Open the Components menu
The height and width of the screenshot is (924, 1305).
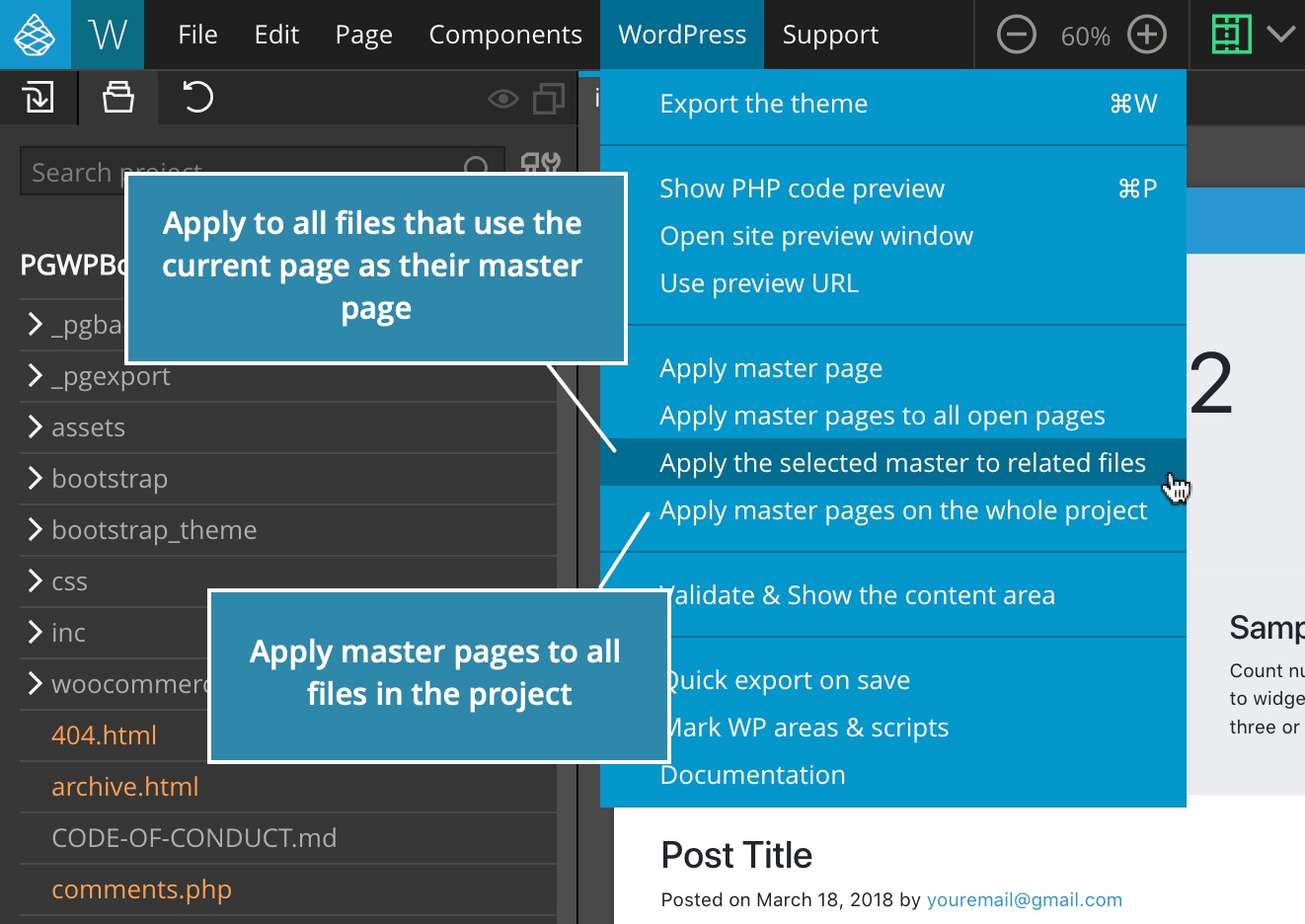tap(505, 35)
